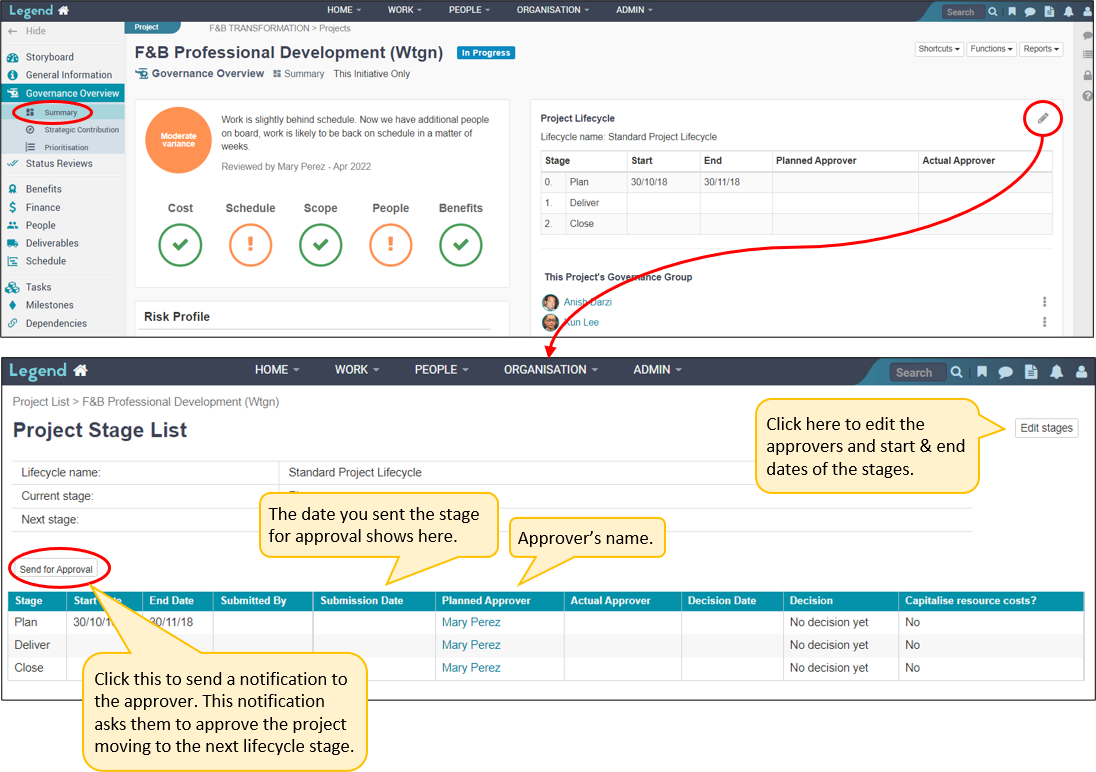
Task: Open chat bubble icon in top header
Action: pyautogui.click(x=1030, y=12)
